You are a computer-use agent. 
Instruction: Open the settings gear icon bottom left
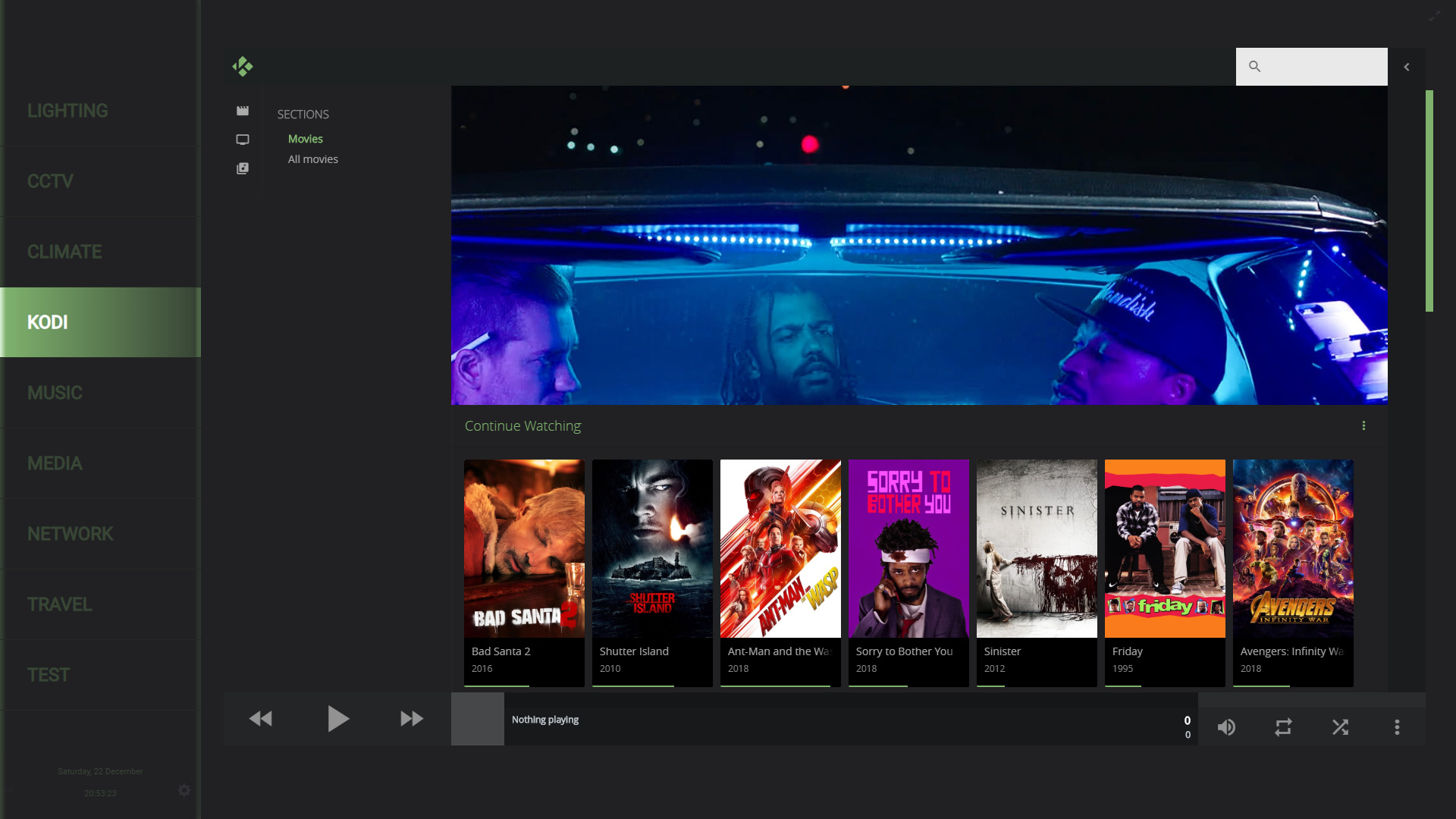pos(184,790)
